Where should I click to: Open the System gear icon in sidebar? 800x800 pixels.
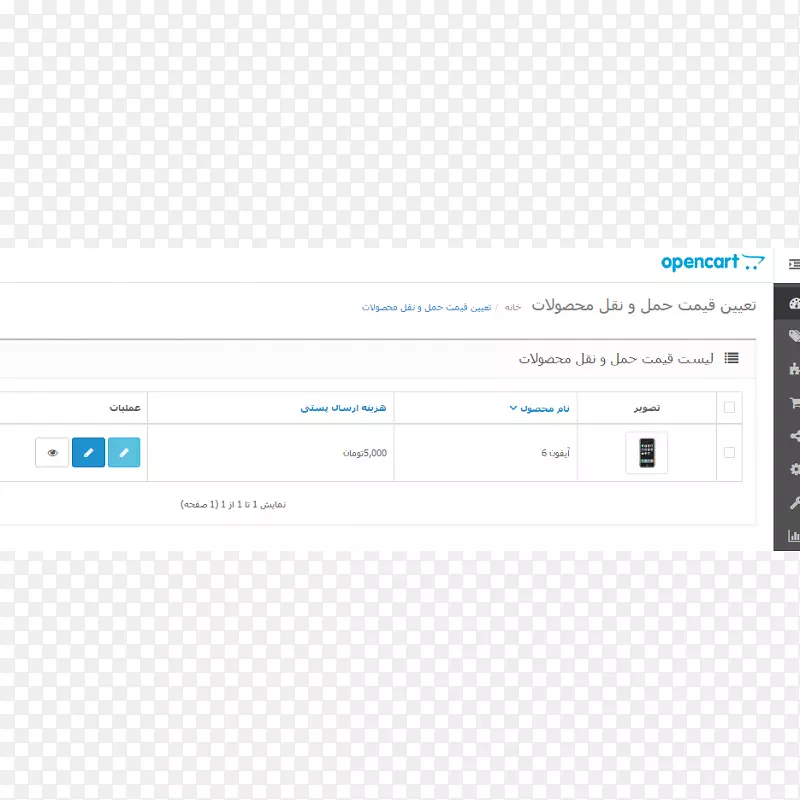[794, 469]
